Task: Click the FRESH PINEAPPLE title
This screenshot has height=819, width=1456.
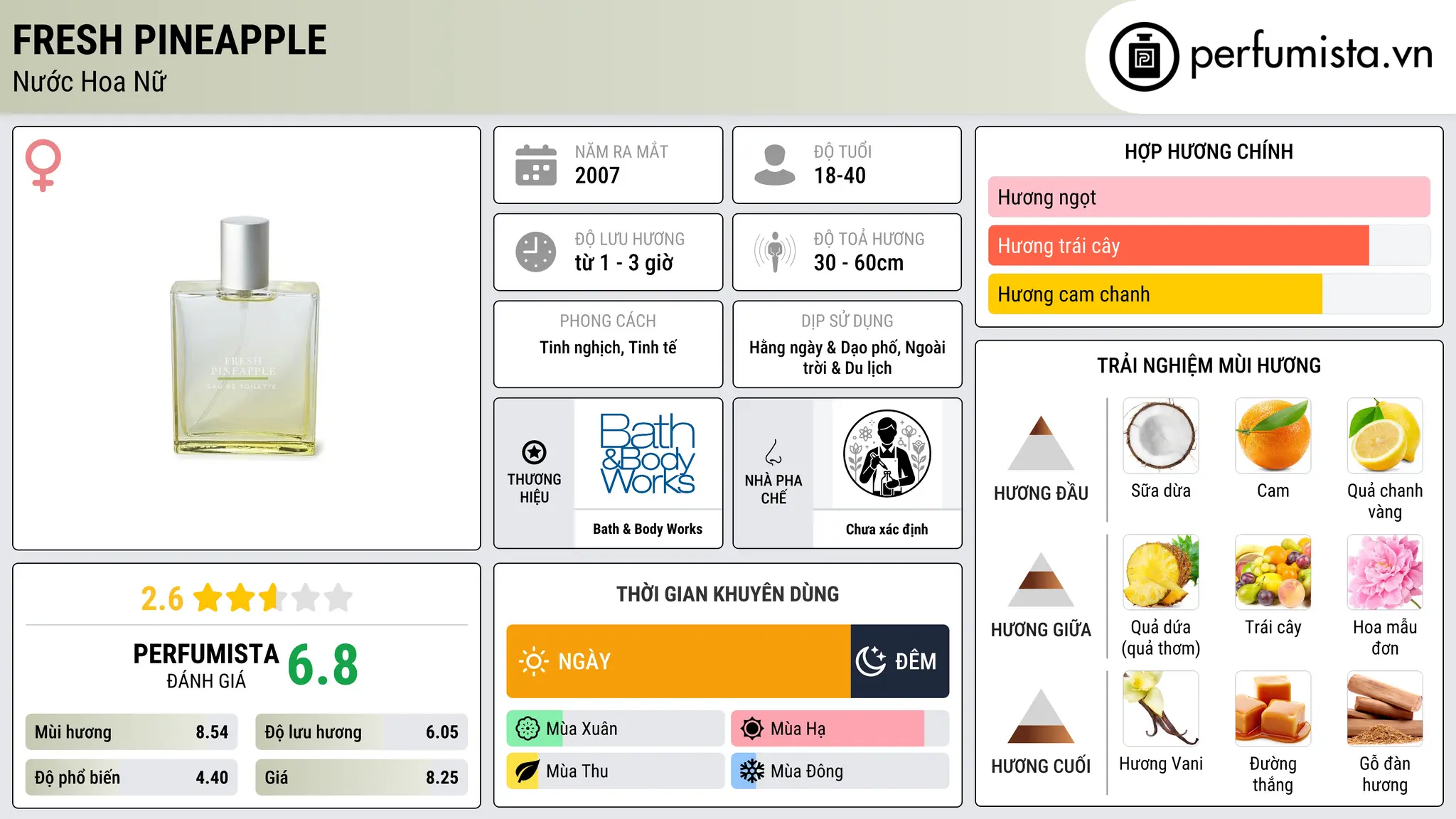Action: coord(170,40)
